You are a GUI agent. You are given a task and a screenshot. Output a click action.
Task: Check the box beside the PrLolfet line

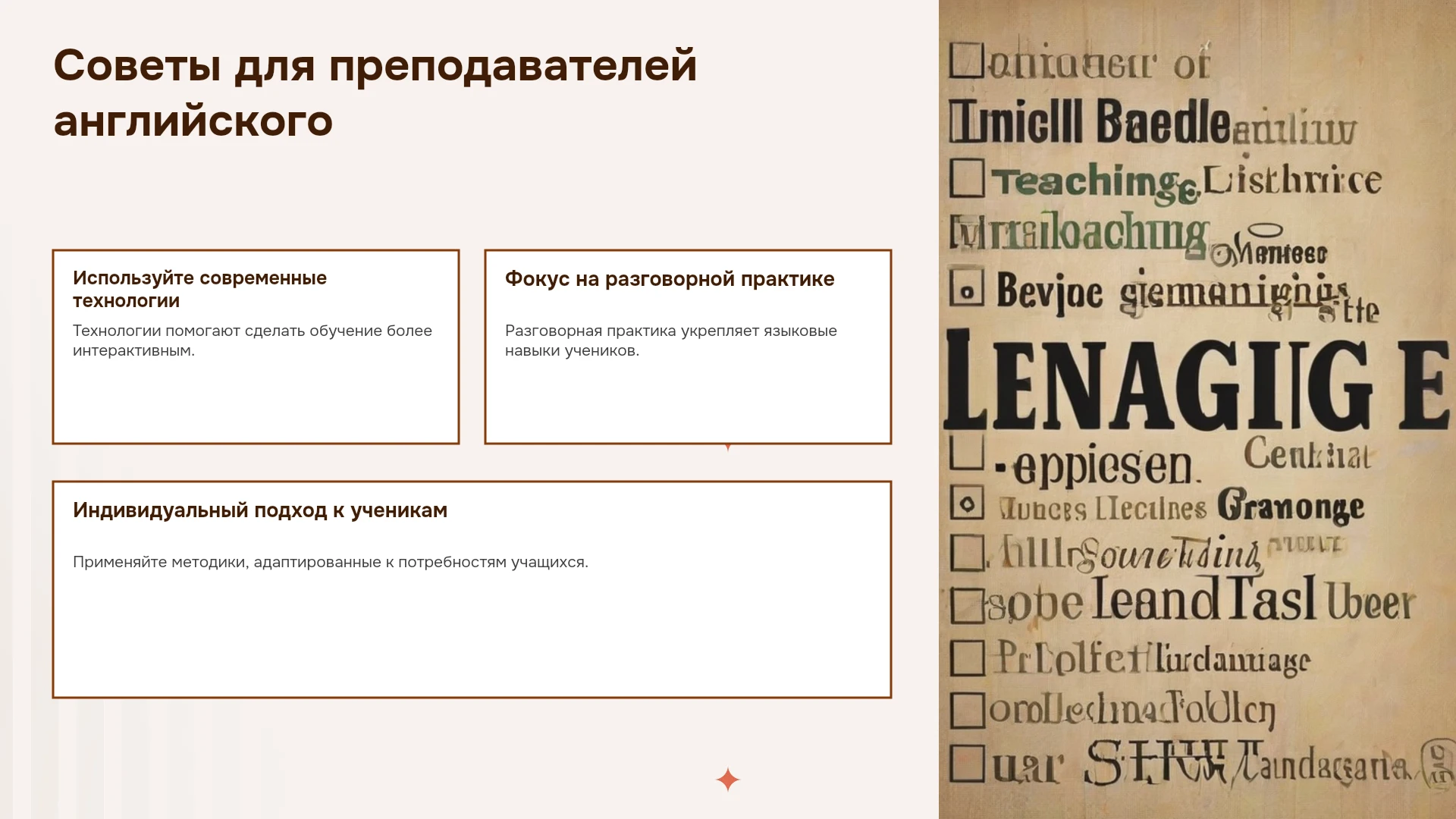pos(968,657)
